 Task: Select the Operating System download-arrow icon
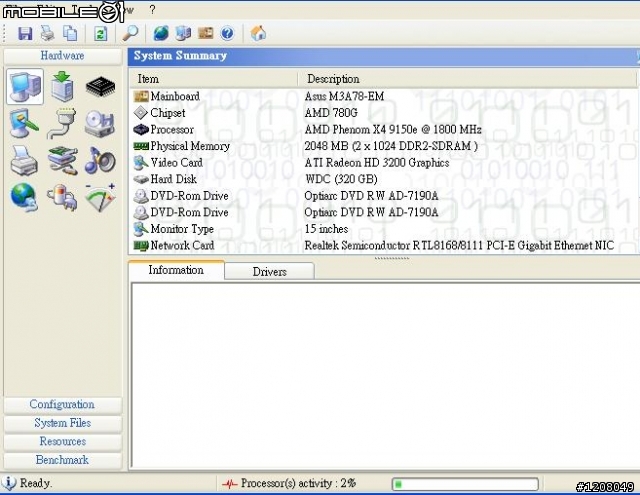(x=62, y=87)
